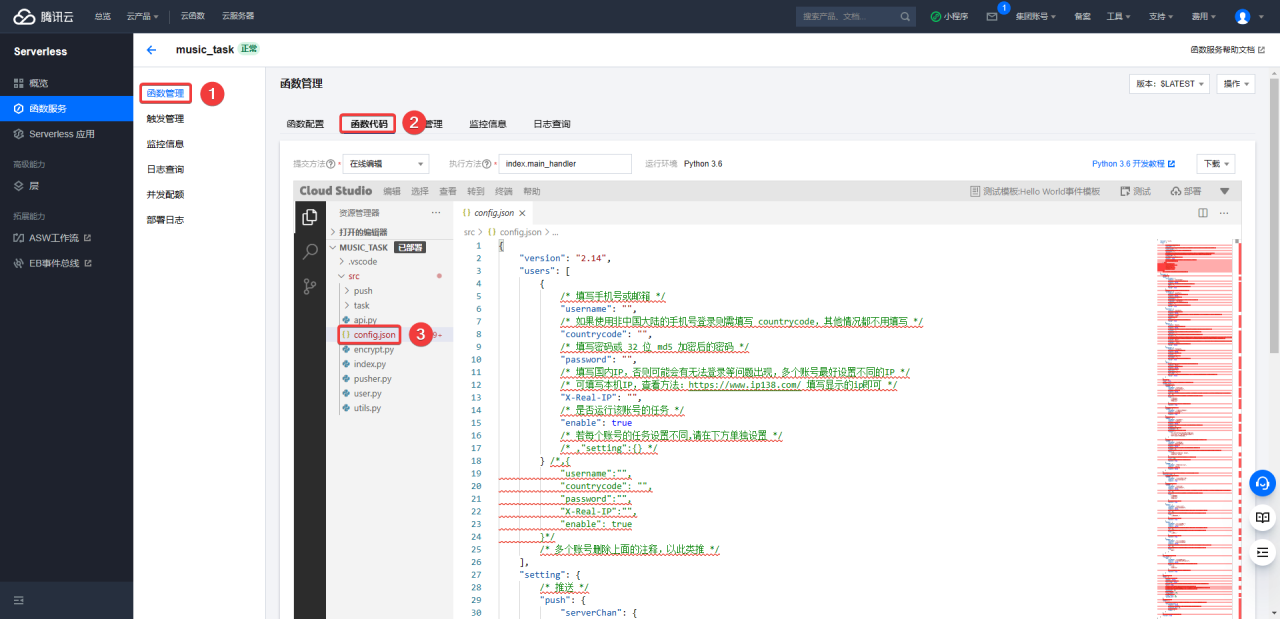Click the user avatar icon
The image size is (1280, 619).
[1242, 17]
